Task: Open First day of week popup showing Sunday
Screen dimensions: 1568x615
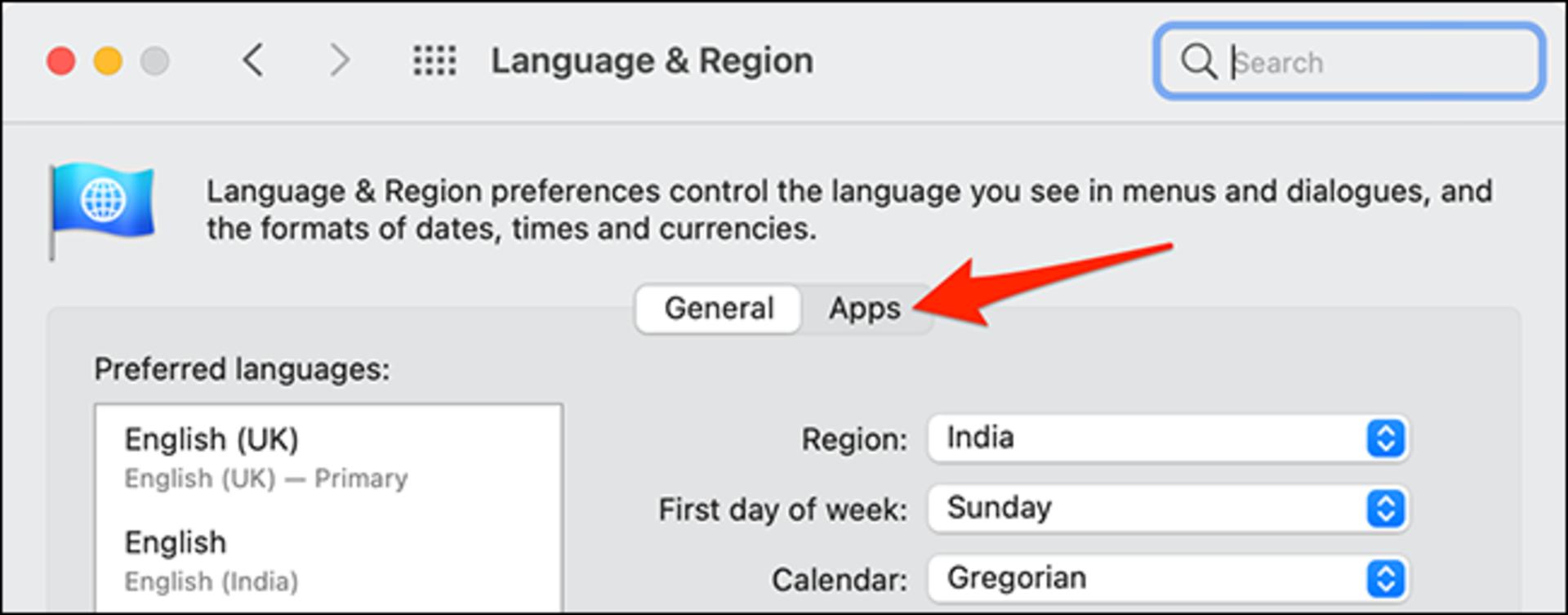Action: coord(1168,509)
